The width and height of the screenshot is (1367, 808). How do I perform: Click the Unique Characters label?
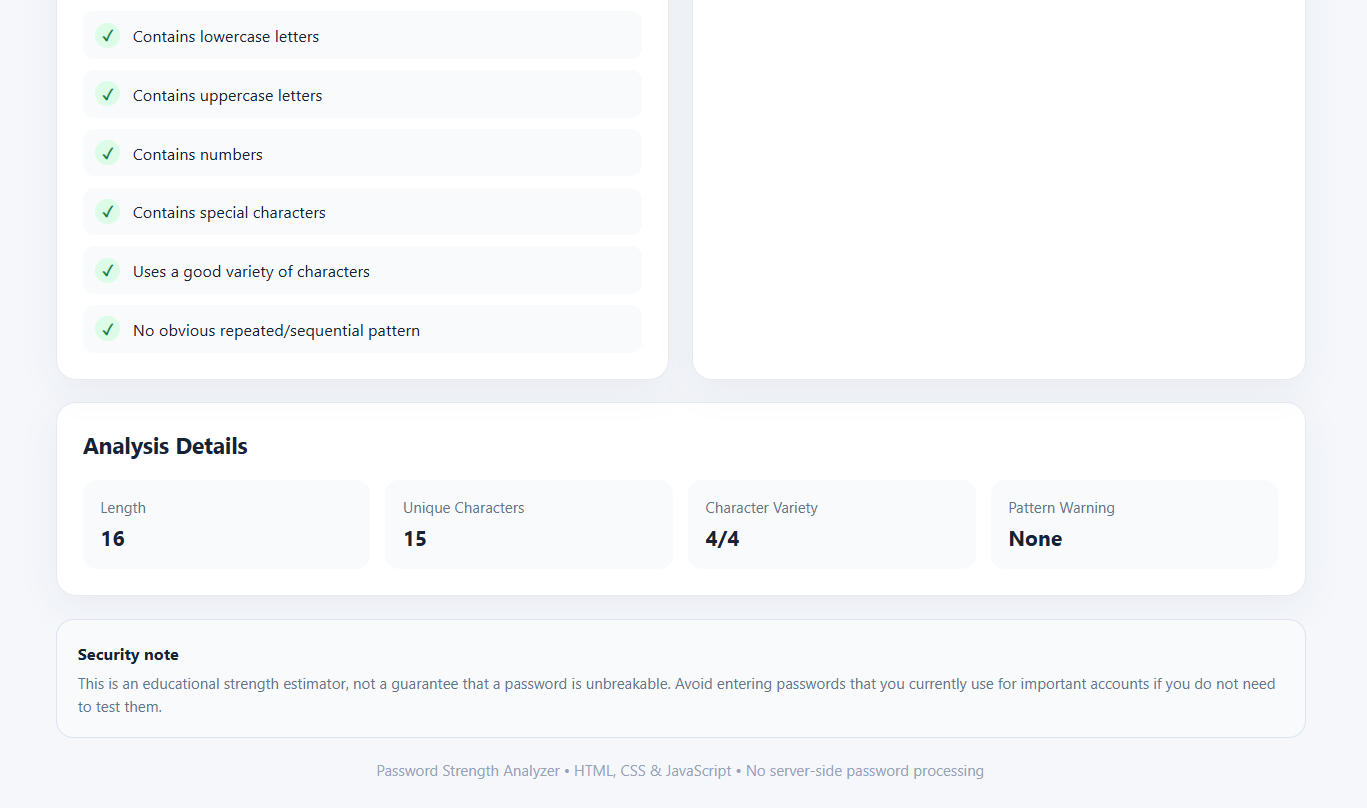coord(464,508)
